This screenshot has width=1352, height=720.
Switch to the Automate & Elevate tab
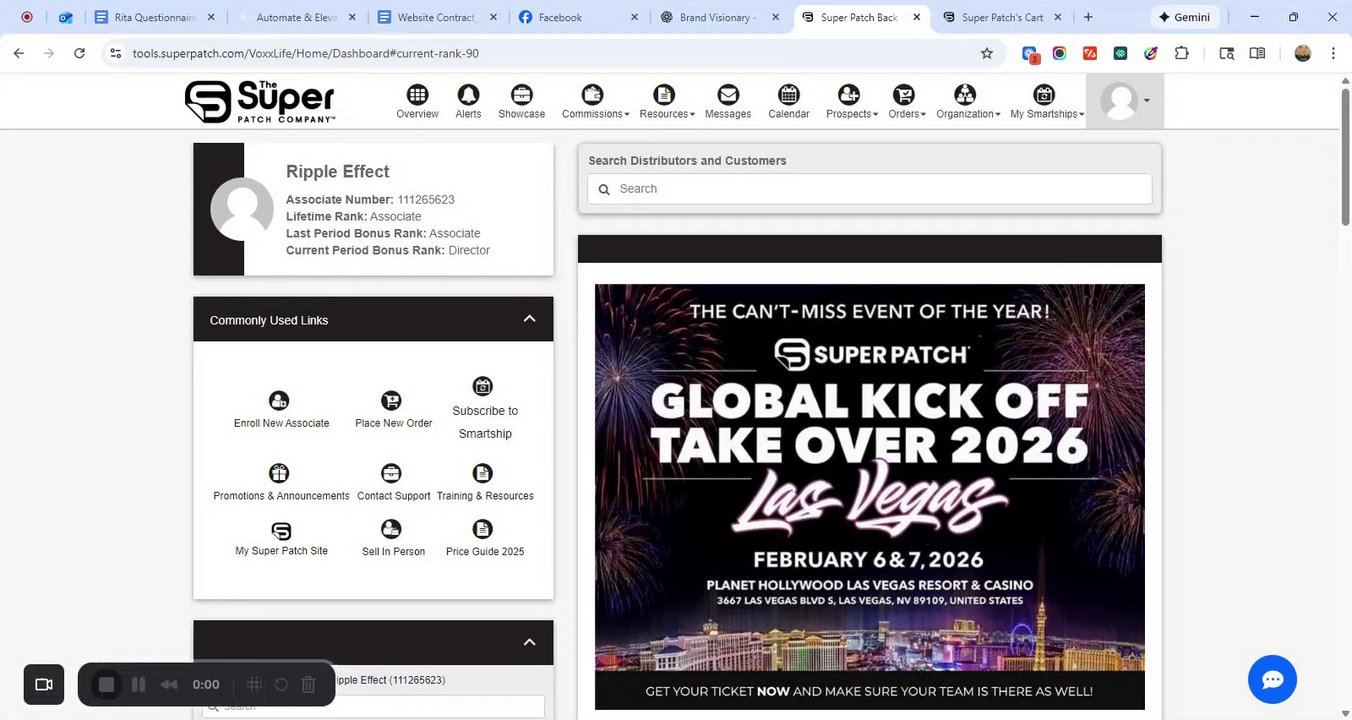click(x=297, y=17)
